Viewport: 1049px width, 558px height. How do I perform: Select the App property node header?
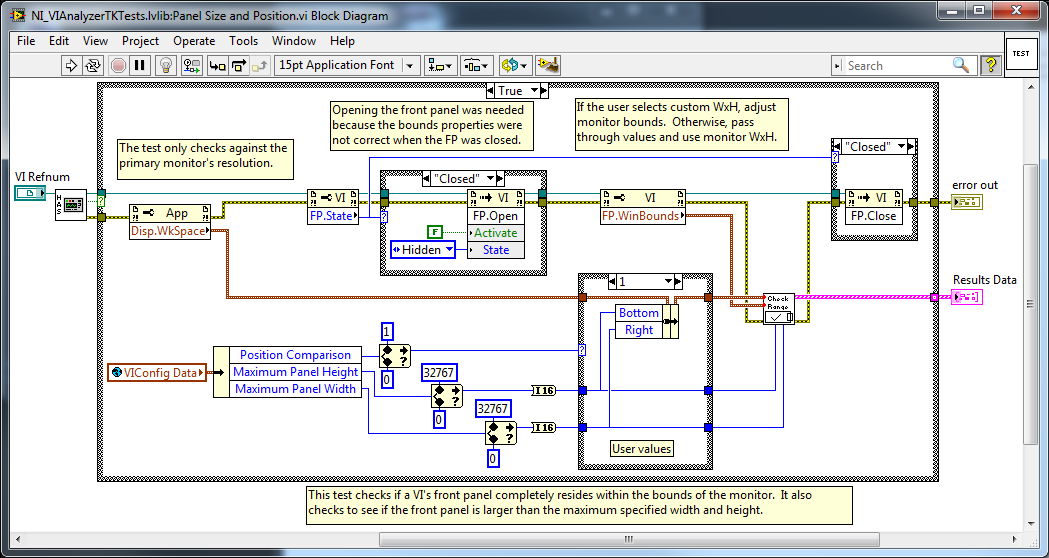click(169, 213)
